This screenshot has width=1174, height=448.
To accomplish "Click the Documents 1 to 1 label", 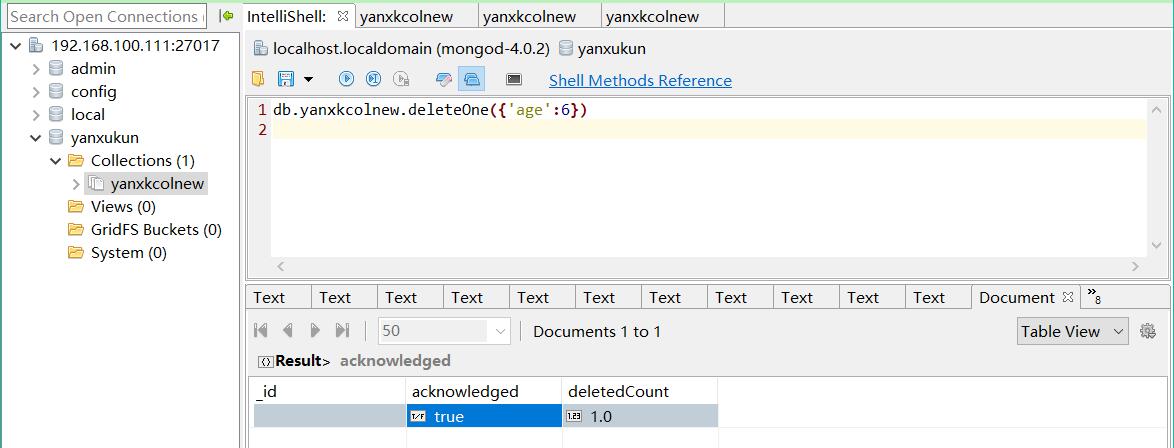I will pyautogui.click(x=597, y=332).
